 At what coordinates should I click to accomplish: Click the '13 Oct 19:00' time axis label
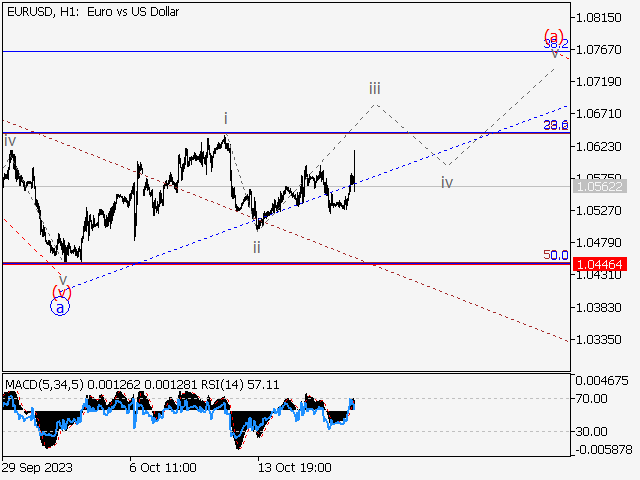click(x=294, y=467)
